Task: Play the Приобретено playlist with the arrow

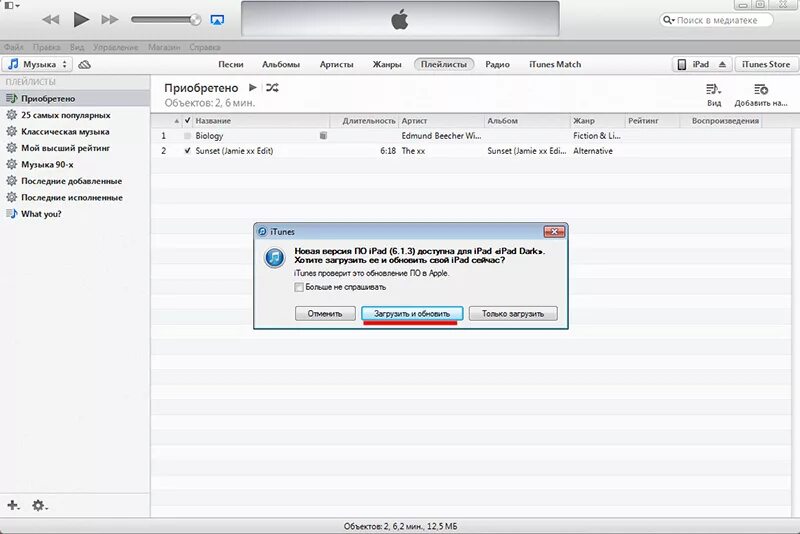Action: click(253, 87)
